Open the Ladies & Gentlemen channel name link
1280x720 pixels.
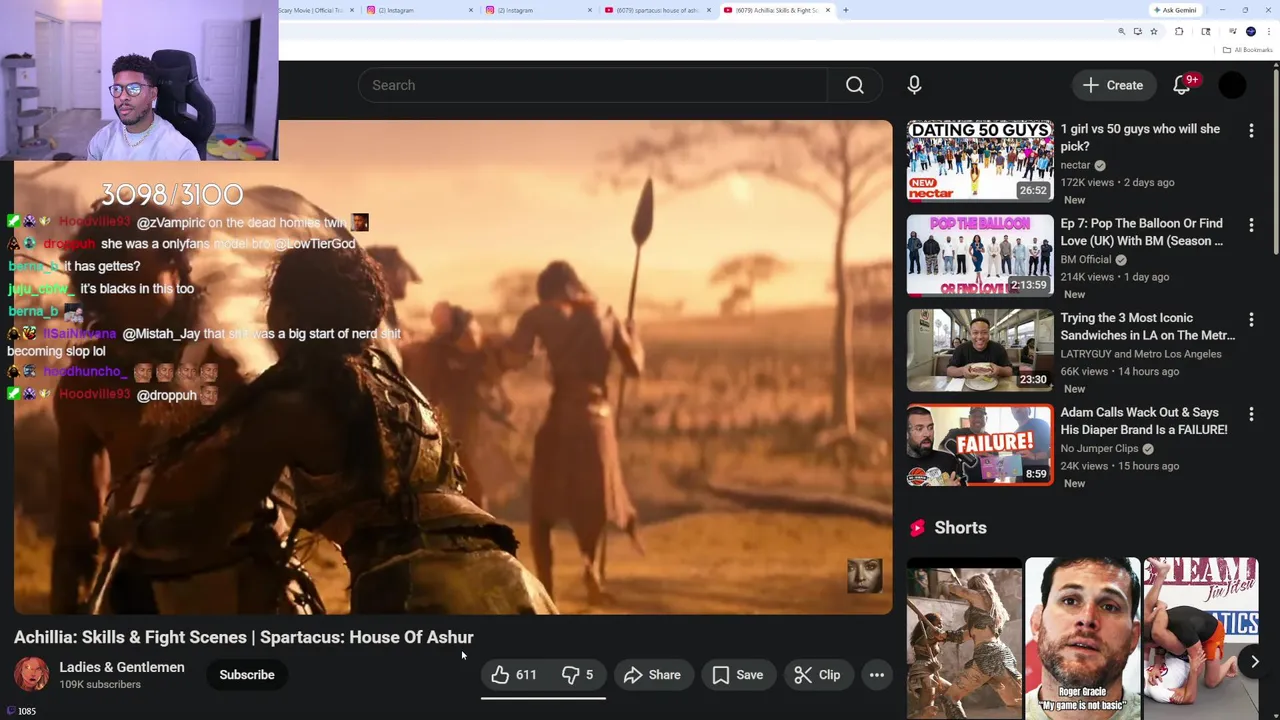[122, 667]
